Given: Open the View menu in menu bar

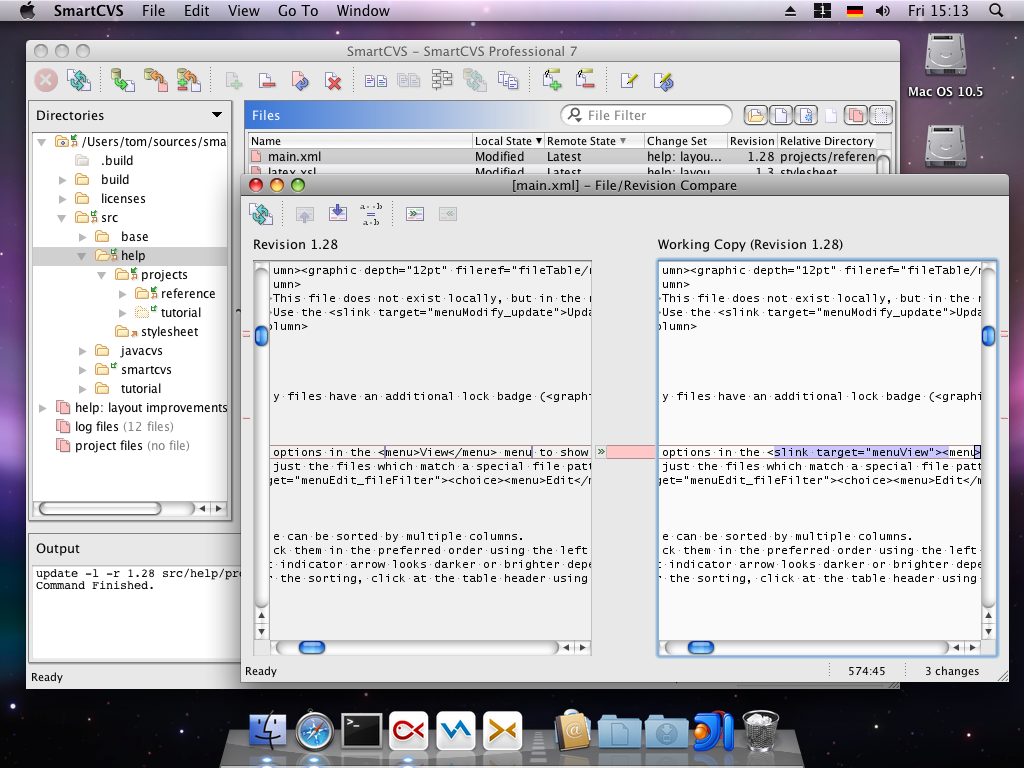Looking at the screenshot, I should point(243,11).
